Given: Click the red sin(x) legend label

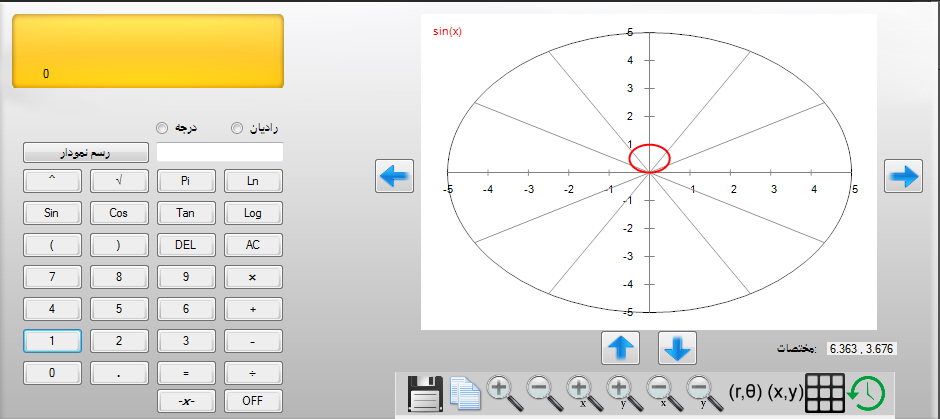Looking at the screenshot, I should 447,32.
